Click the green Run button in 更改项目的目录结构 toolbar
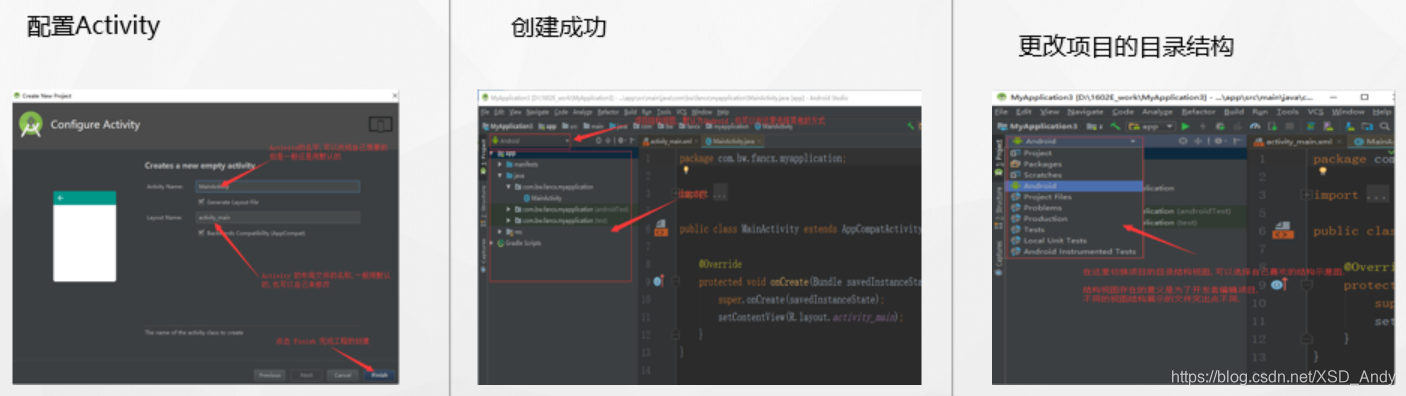Screen dimensions: 1406x396 (x=1185, y=127)
